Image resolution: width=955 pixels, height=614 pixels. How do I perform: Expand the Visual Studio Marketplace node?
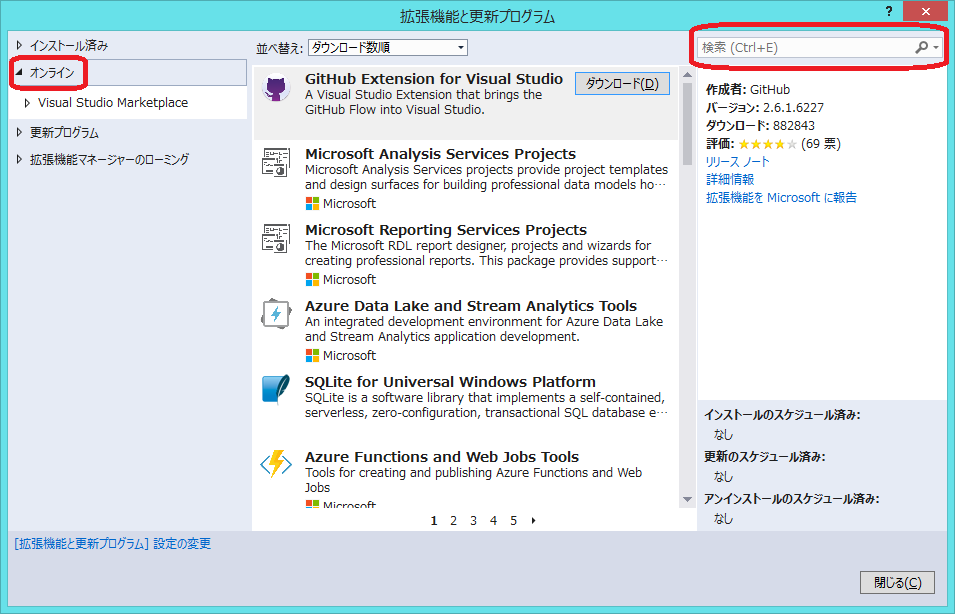[27, 103]
